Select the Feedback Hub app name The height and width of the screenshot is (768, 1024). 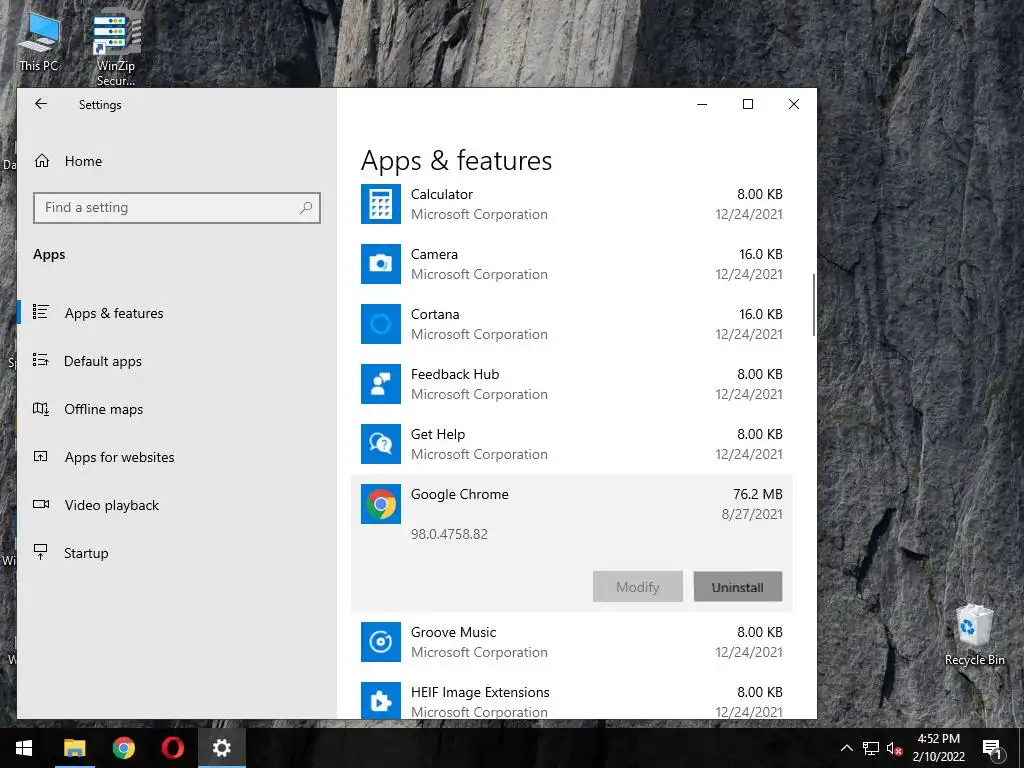(x=455, y=374)
